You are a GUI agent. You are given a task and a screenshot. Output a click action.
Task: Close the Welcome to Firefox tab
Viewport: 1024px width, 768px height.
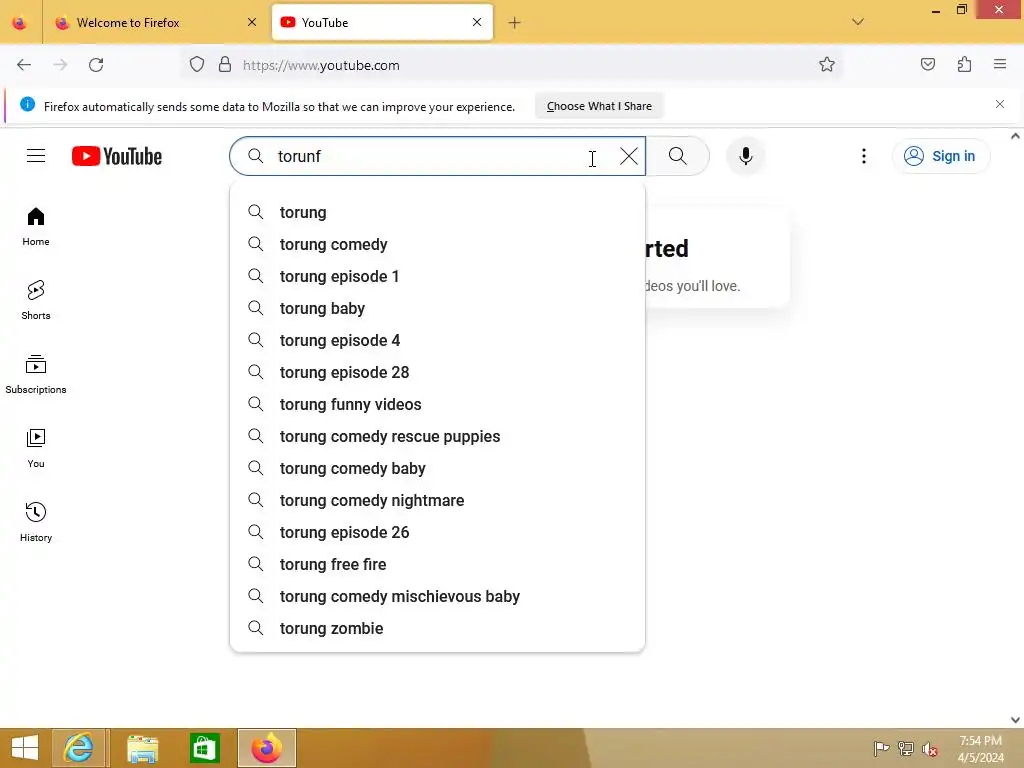pos(252,22)
